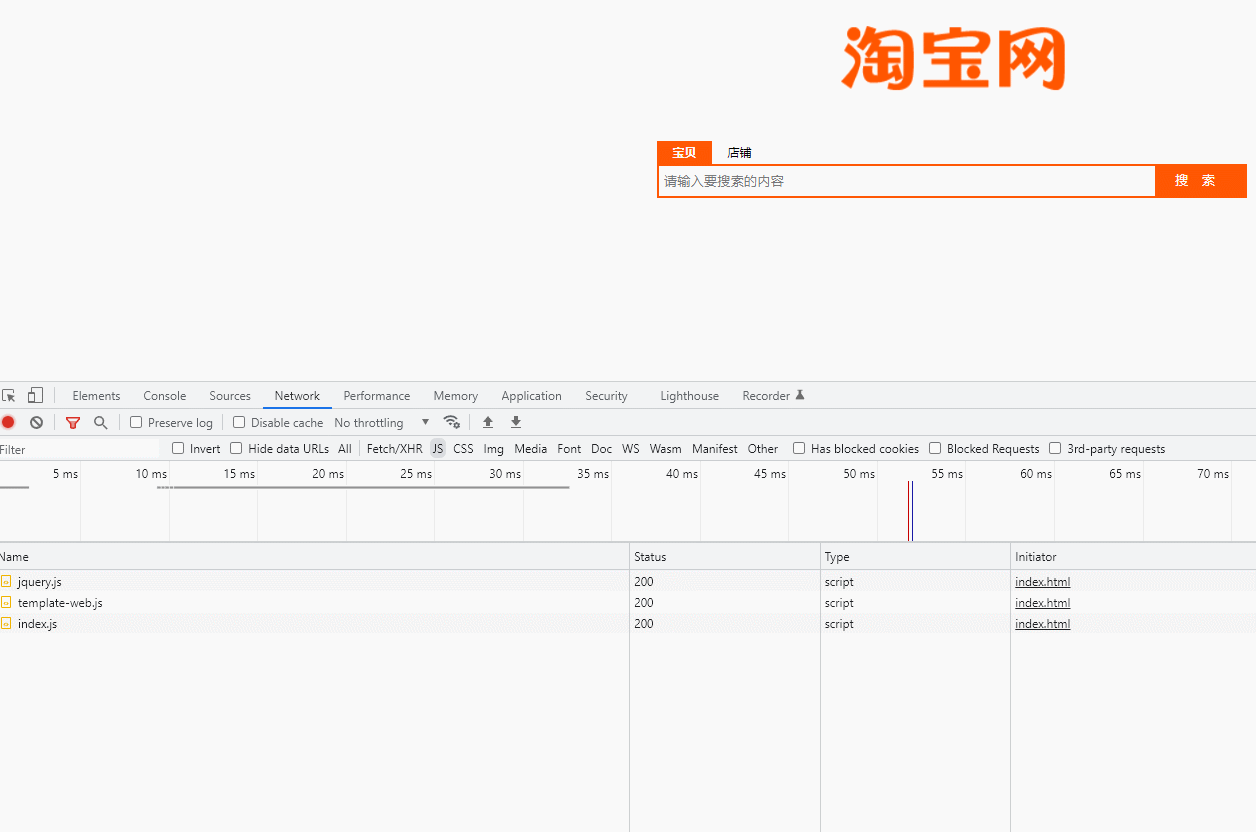1256x832 pixels.
Task: Switch to the Sources tab
Action: (230, 396)
